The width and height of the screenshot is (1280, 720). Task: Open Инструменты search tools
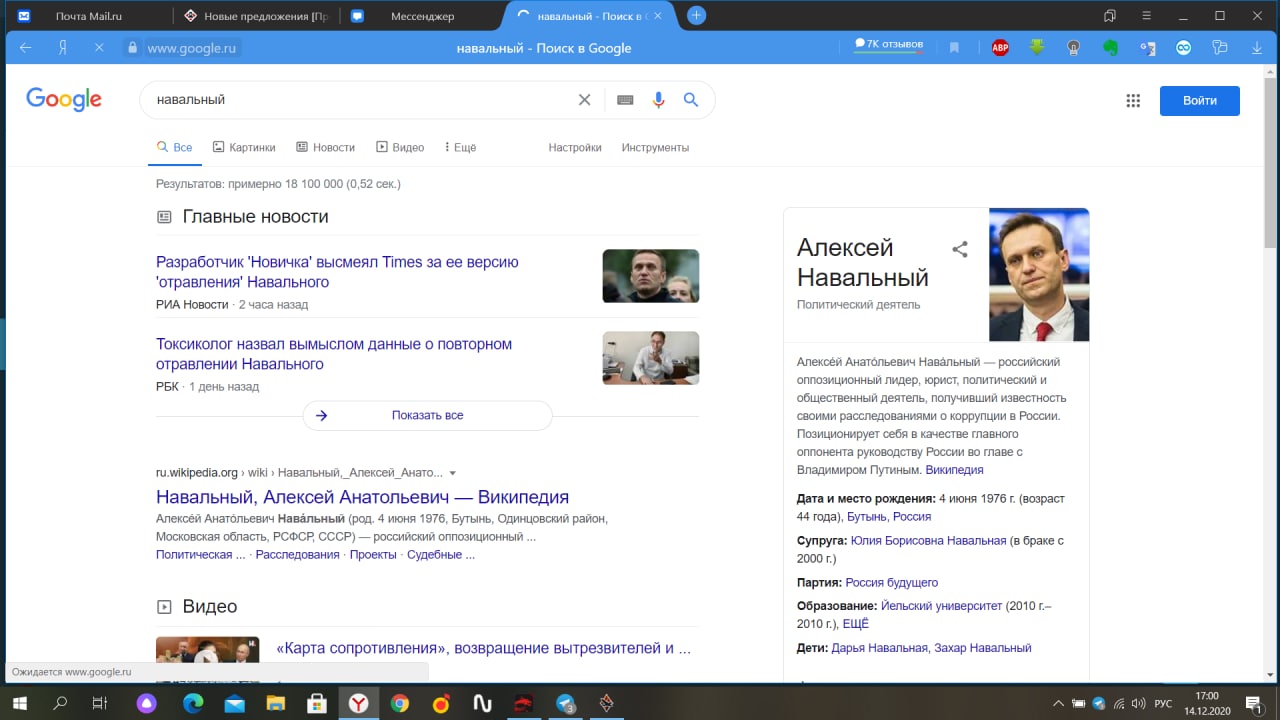click(655, 147)
